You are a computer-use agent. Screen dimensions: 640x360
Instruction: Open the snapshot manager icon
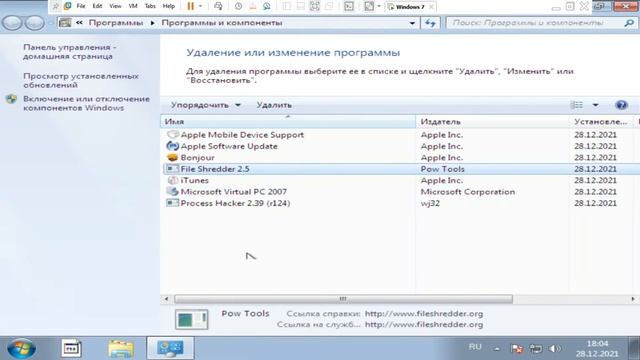[x=267, y=6]
